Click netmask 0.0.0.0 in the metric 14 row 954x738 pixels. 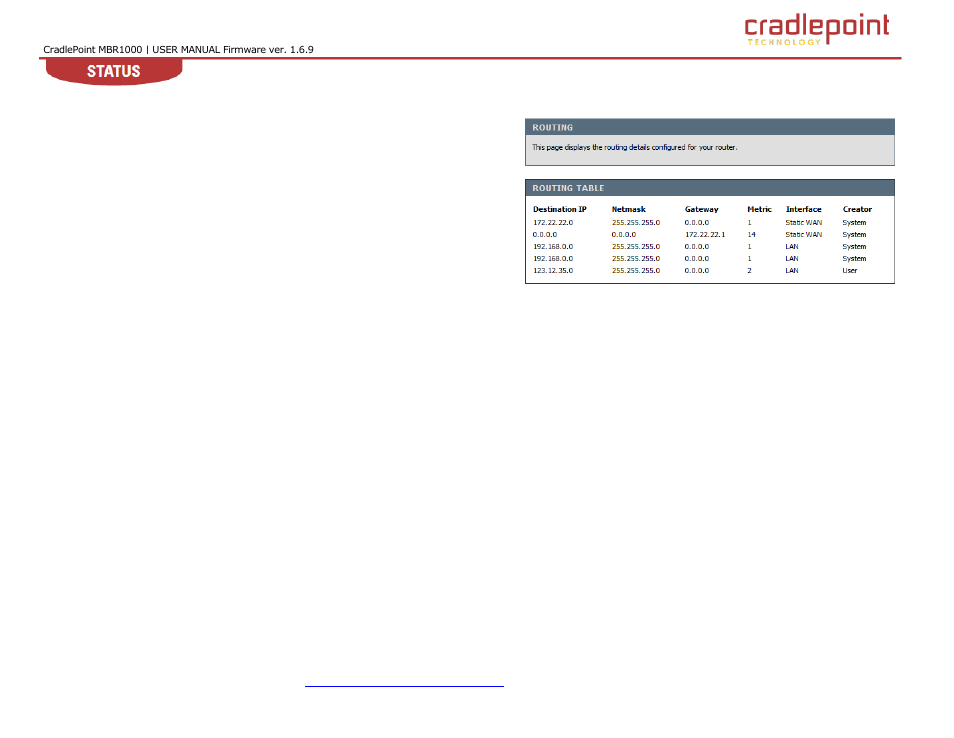(624, 235)
